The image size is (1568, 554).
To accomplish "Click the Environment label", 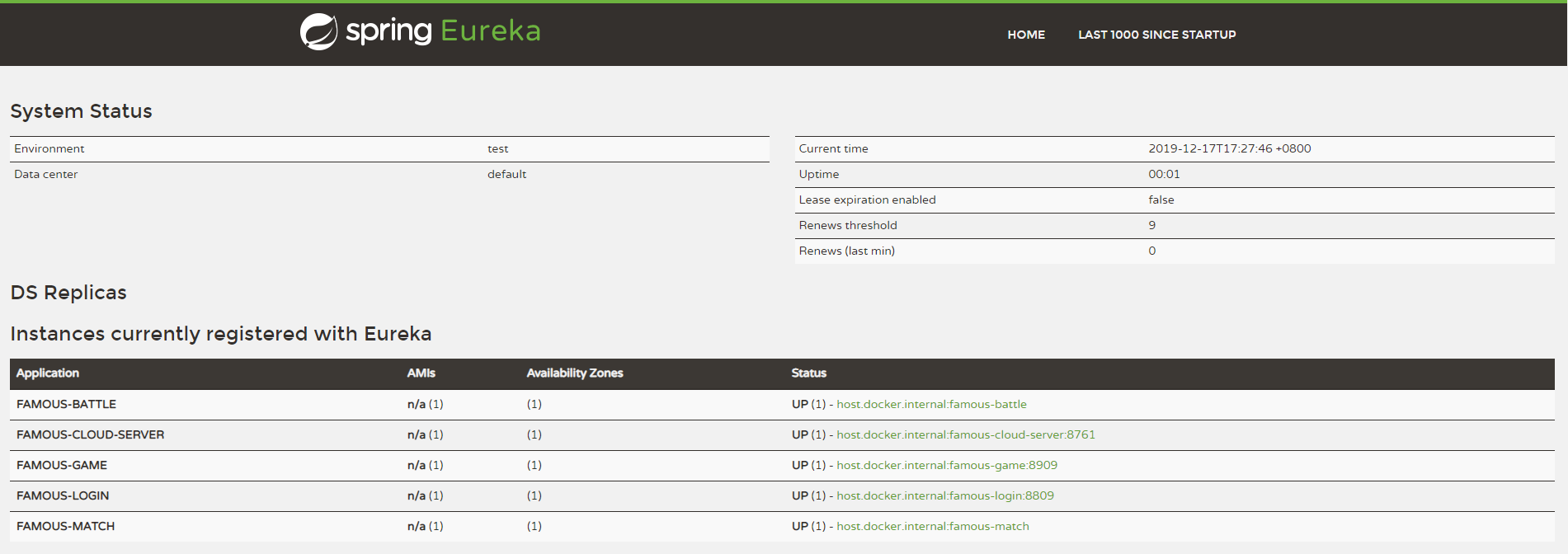I will pos(49,148).
